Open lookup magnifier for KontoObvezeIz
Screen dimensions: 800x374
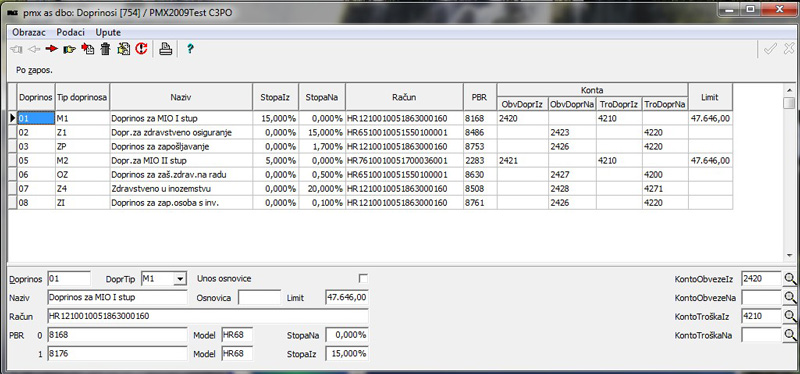pos(790,279)
